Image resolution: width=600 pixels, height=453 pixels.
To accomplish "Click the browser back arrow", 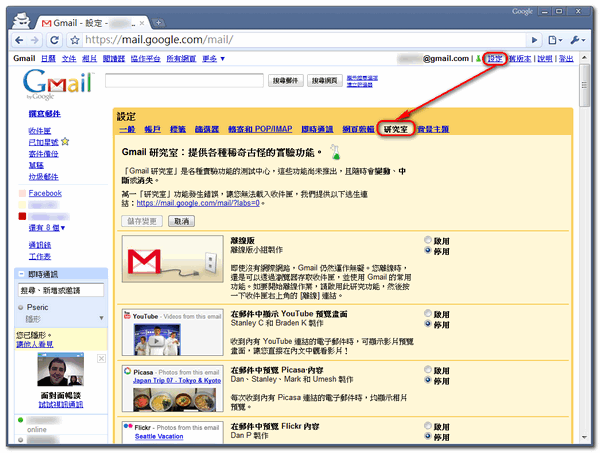I will (x=19, y=40).
